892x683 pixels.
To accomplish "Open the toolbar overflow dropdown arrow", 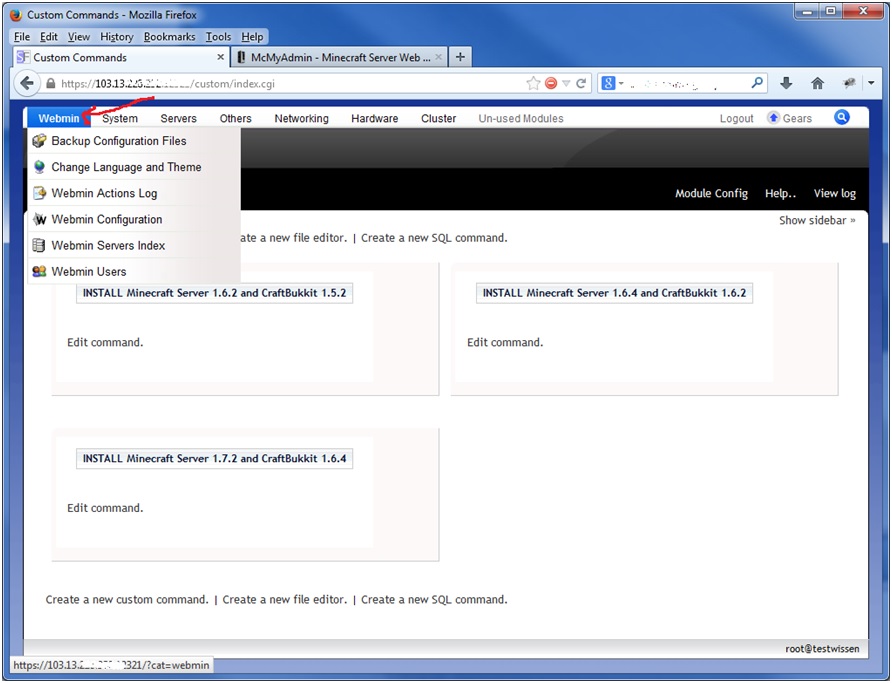I will 872,84.
